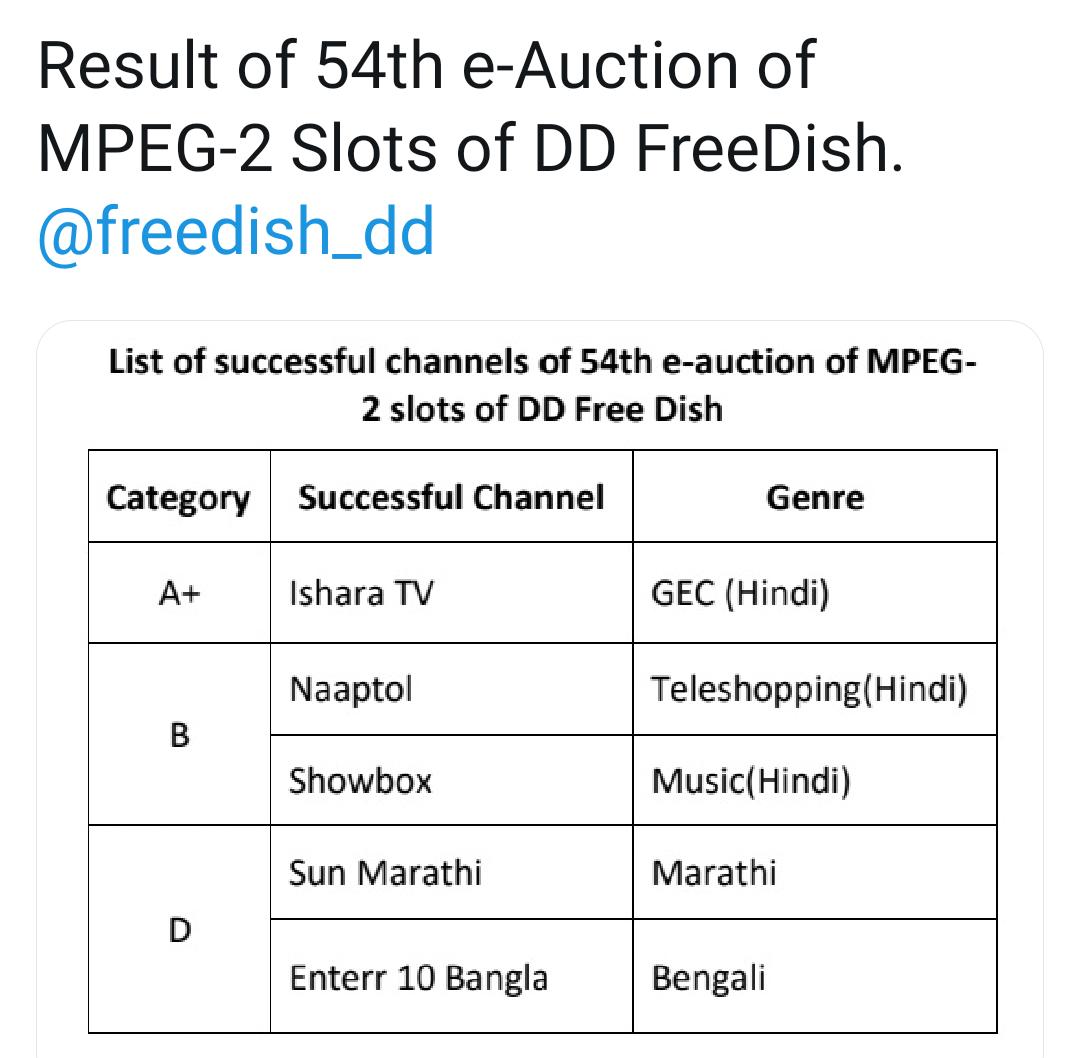Click the Genre column header

[815, 497]
